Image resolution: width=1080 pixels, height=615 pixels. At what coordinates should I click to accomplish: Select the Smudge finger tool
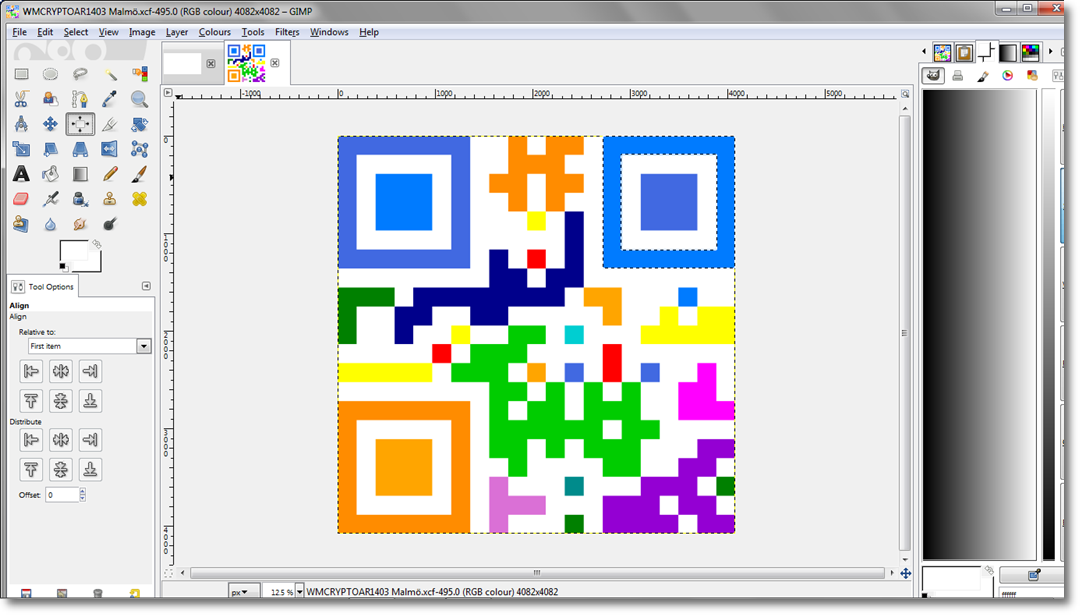(80, 224)
